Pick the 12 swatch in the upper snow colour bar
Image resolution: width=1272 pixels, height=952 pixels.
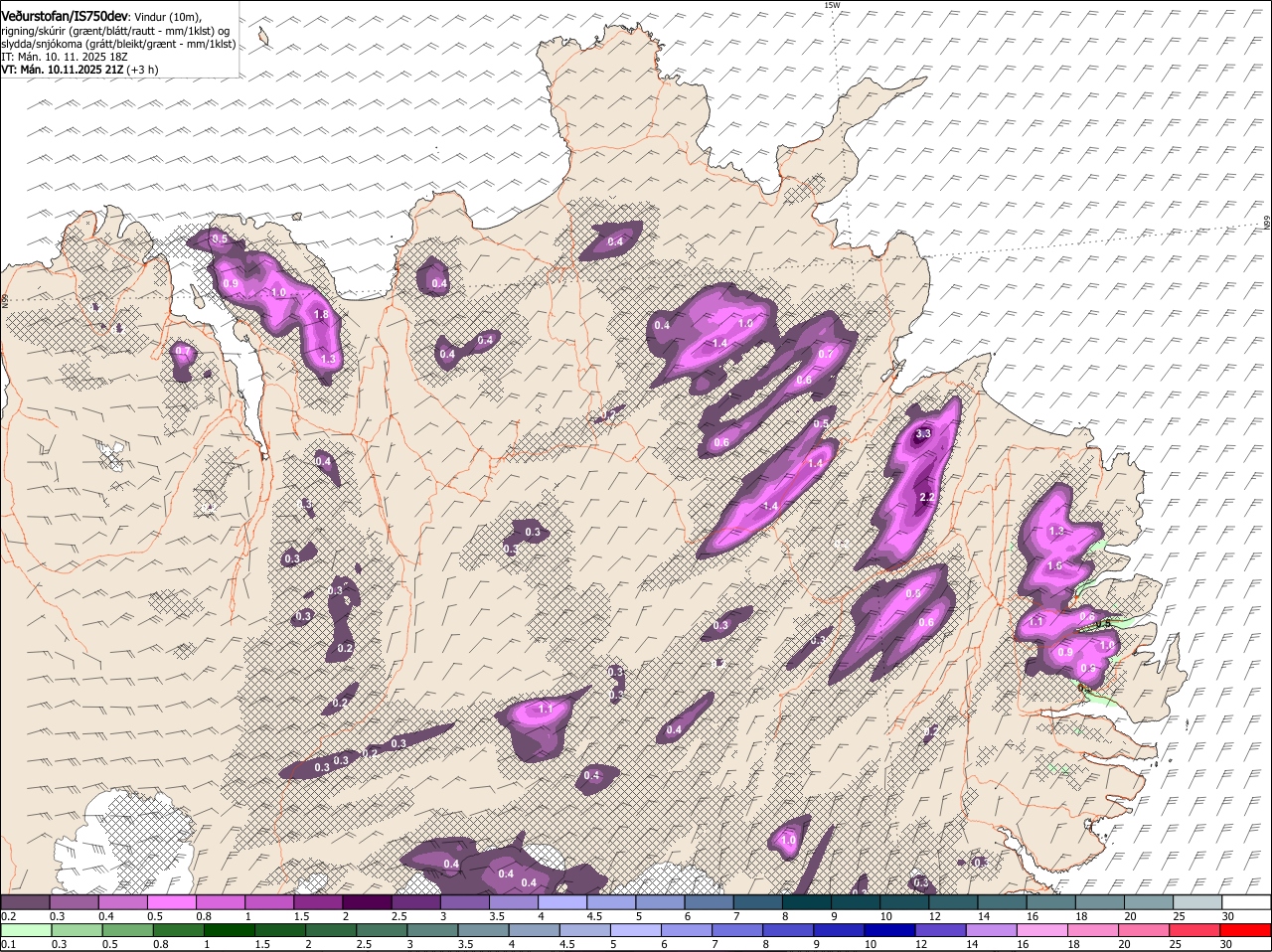pos(953,902)
